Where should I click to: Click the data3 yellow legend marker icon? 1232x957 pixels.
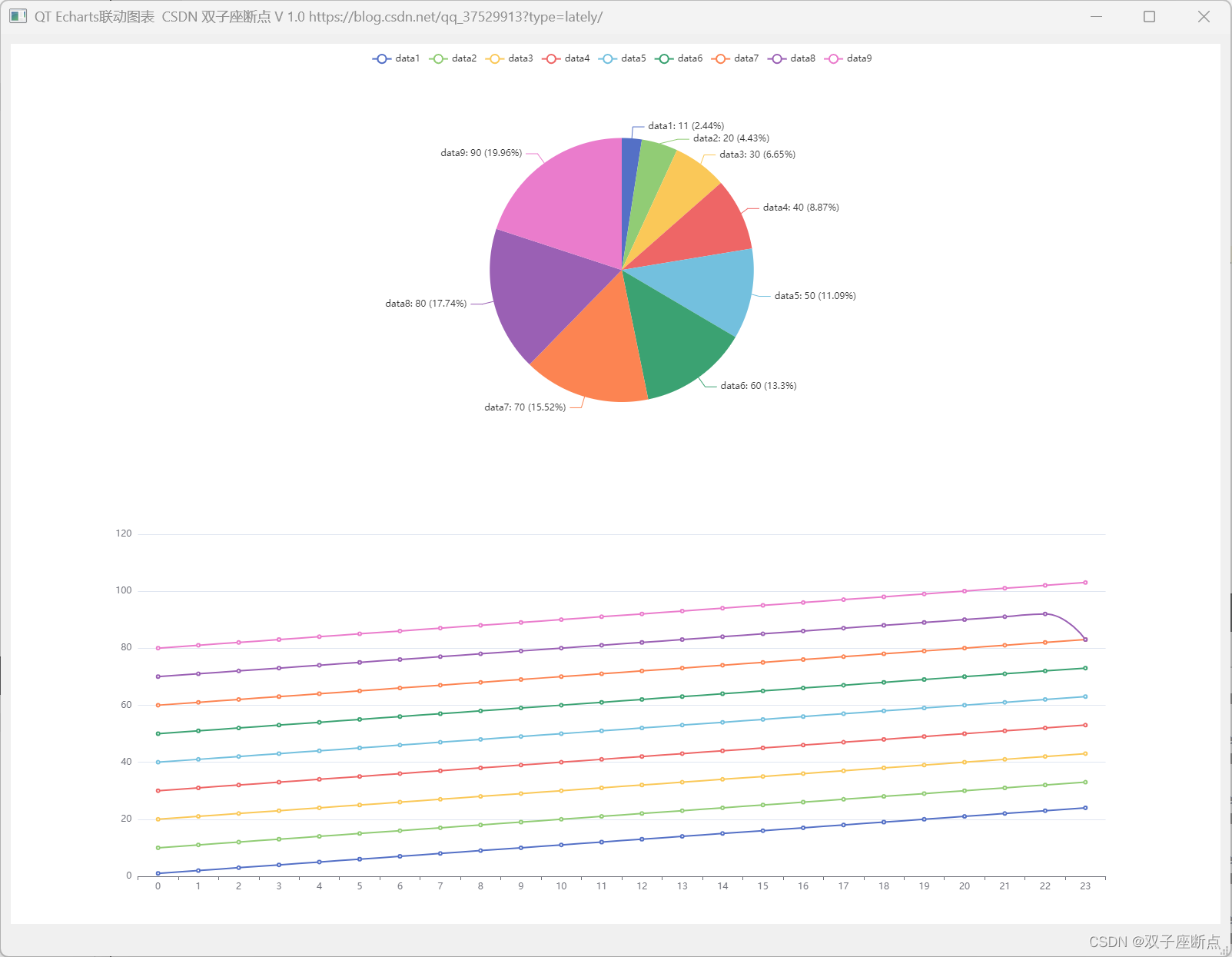click(495, 58)
